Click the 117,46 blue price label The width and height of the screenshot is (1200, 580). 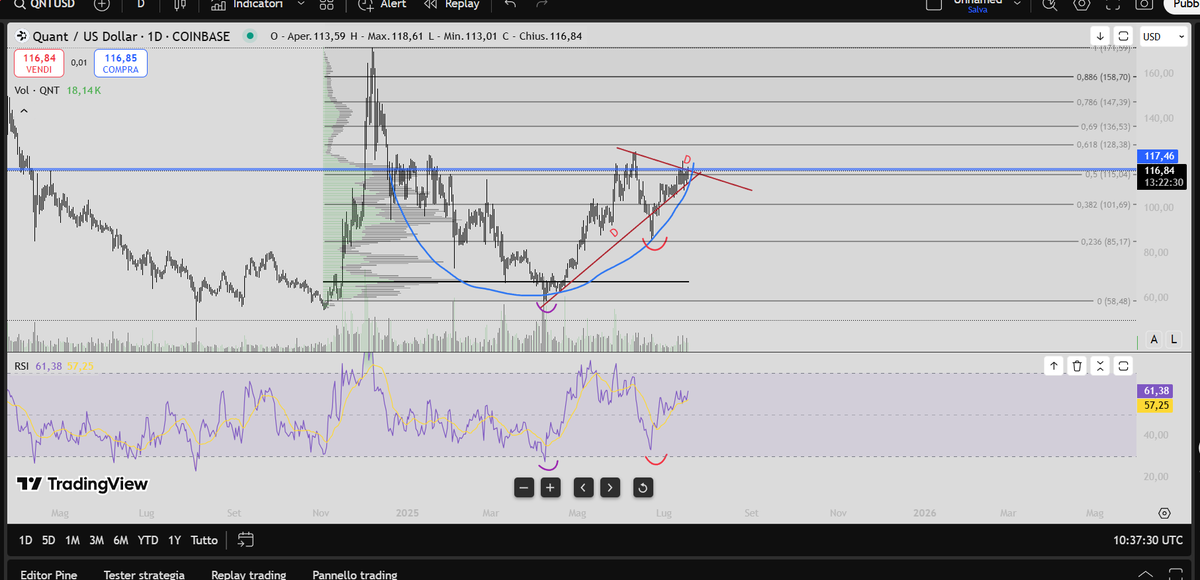point(1160,156)
